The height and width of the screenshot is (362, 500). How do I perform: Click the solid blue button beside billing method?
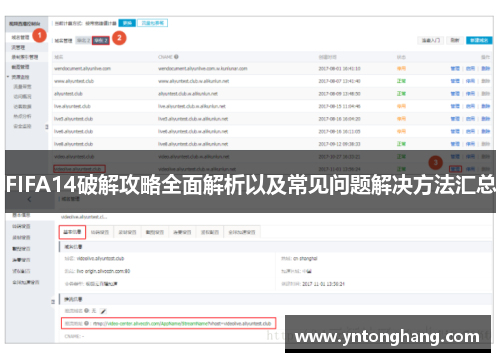[x=127, y=23]
